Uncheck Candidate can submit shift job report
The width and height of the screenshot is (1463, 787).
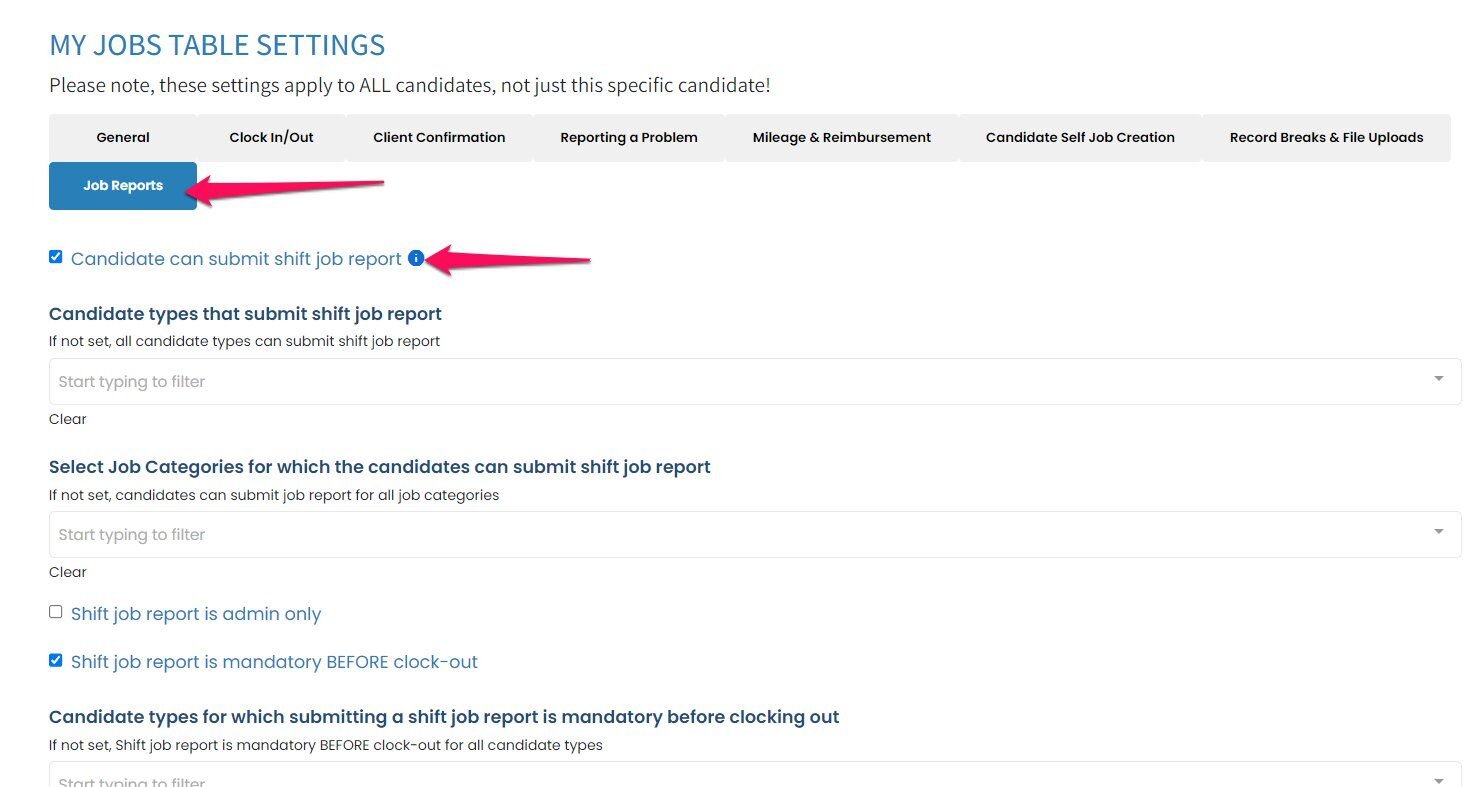(x=56, y=257)
